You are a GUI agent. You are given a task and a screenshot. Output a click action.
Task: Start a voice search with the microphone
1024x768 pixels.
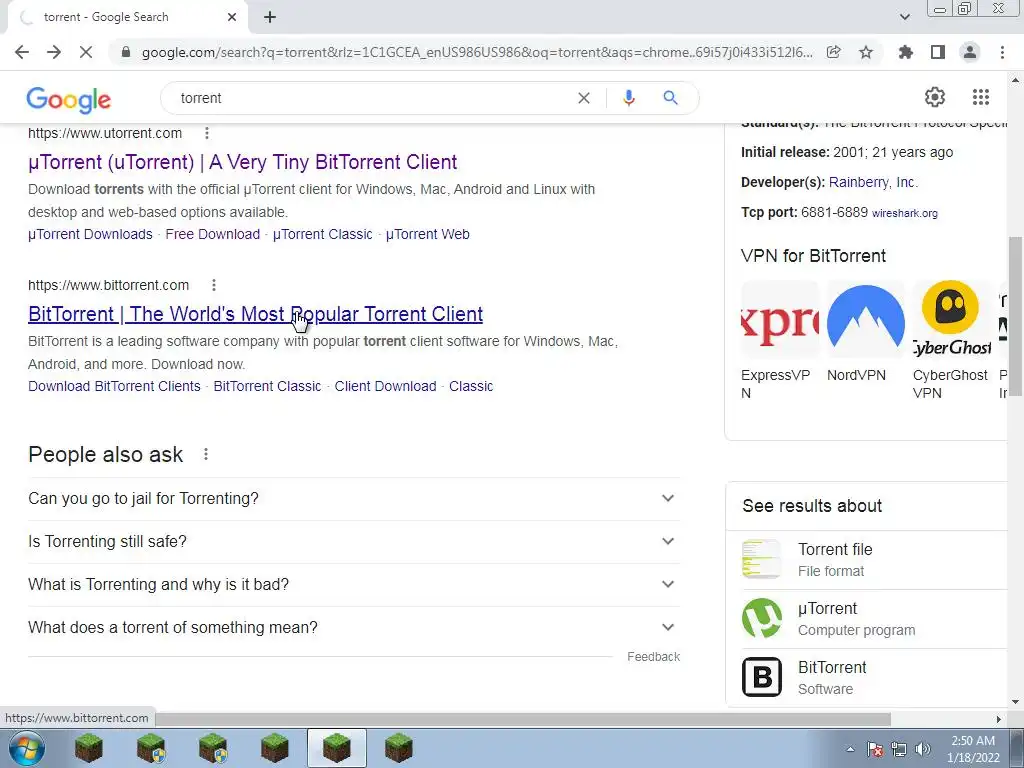[629, 98]
